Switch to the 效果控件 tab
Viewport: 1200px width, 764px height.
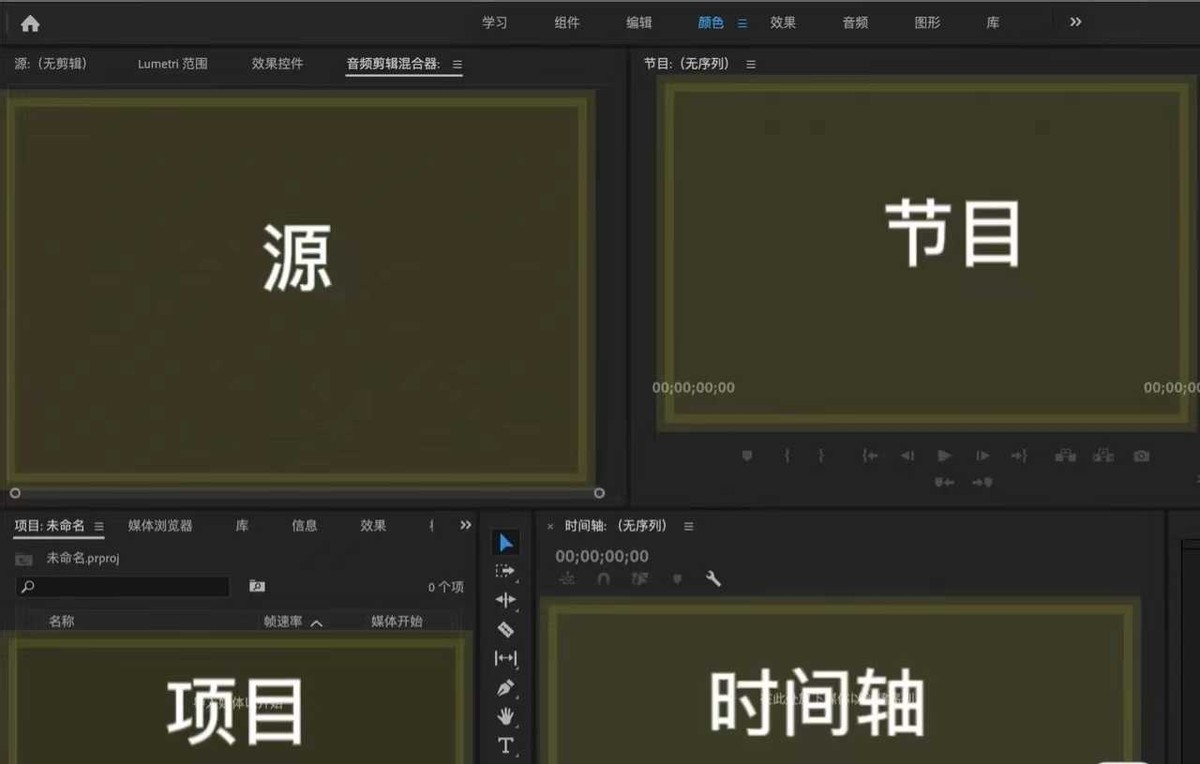[x=277, y=62]
